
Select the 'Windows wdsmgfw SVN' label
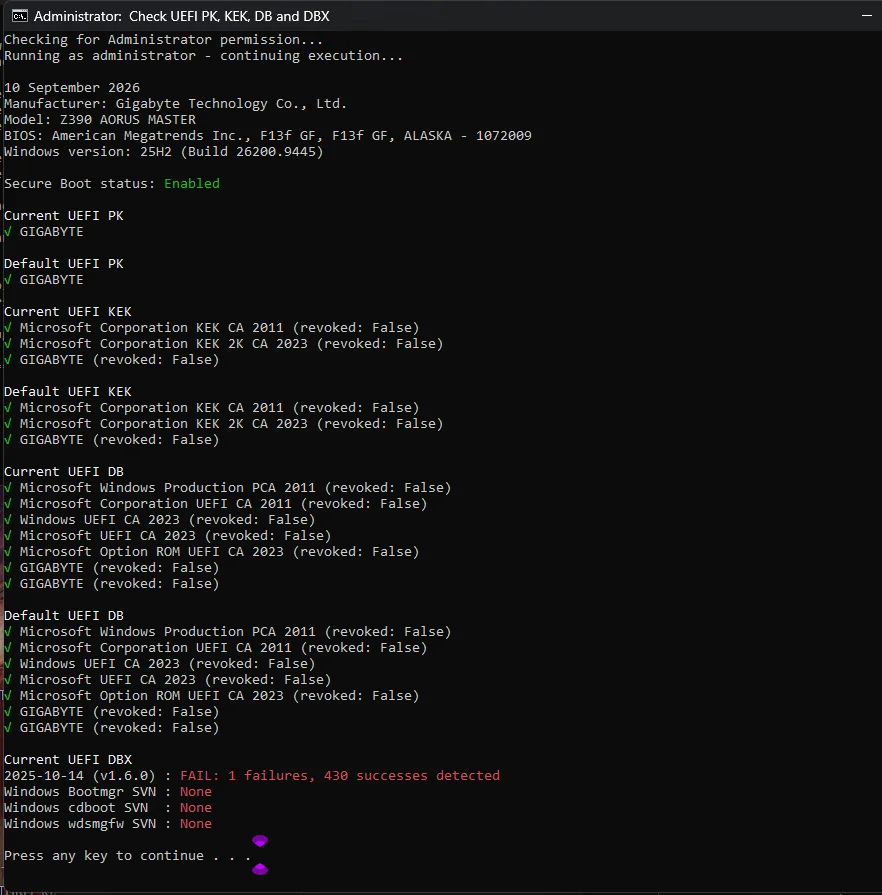pyautogui.click(x=80, y=823)
